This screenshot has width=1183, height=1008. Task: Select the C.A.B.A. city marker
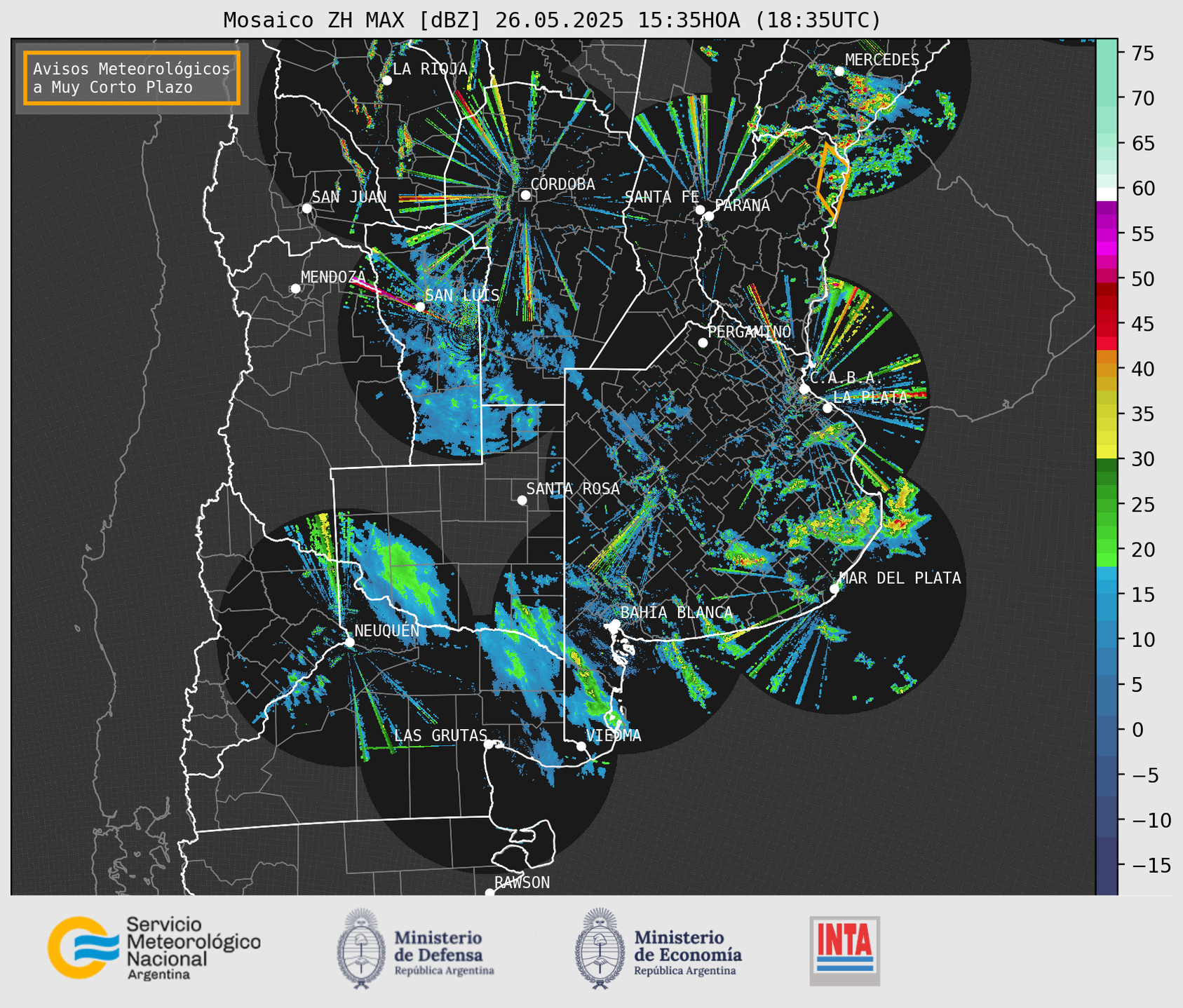tap(804, 389)
